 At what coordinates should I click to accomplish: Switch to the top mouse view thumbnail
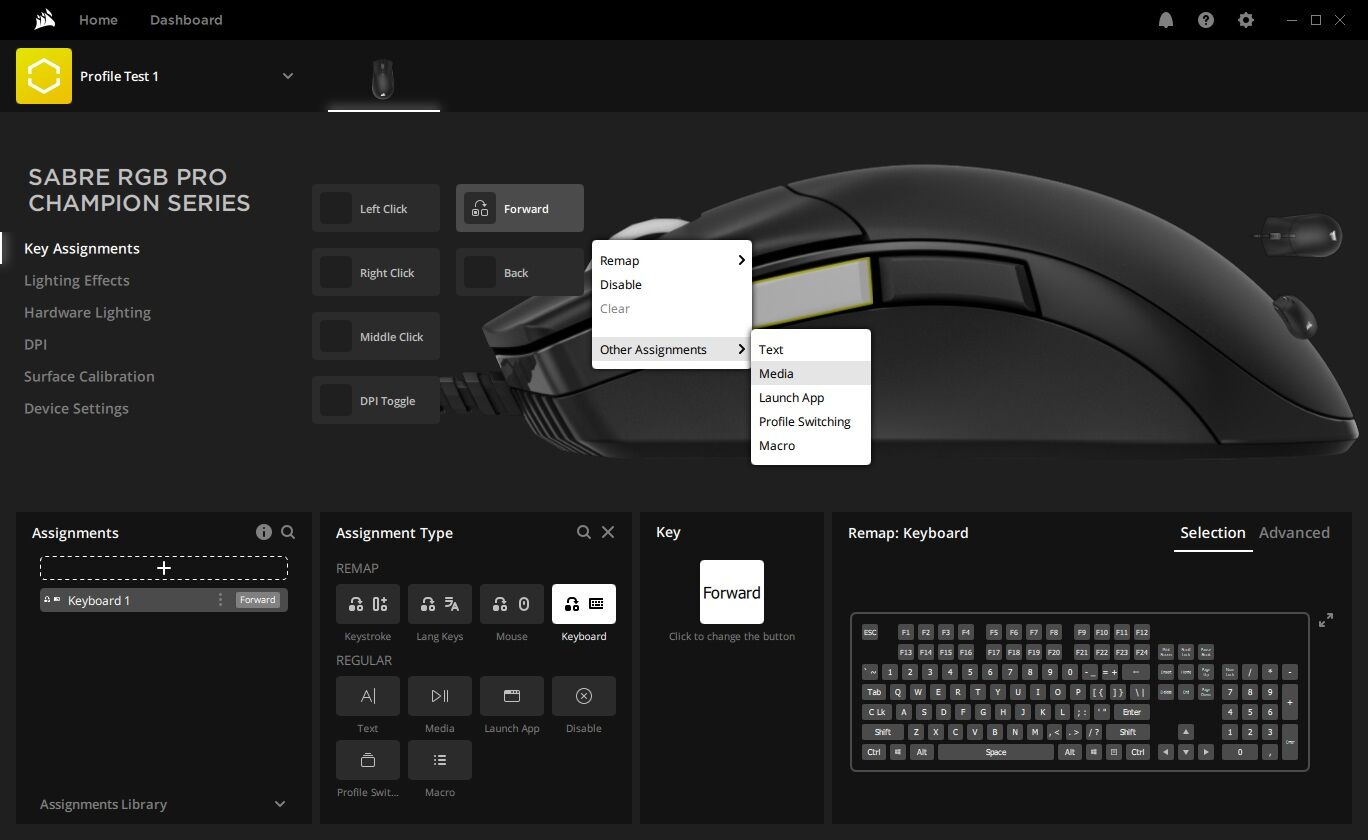(1298, 234)
